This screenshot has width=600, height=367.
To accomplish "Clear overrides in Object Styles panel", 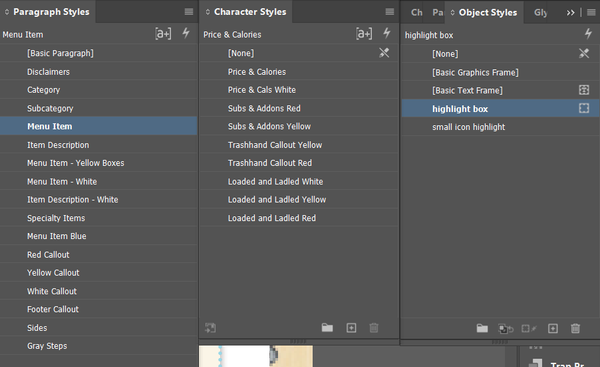I will 529,328.
